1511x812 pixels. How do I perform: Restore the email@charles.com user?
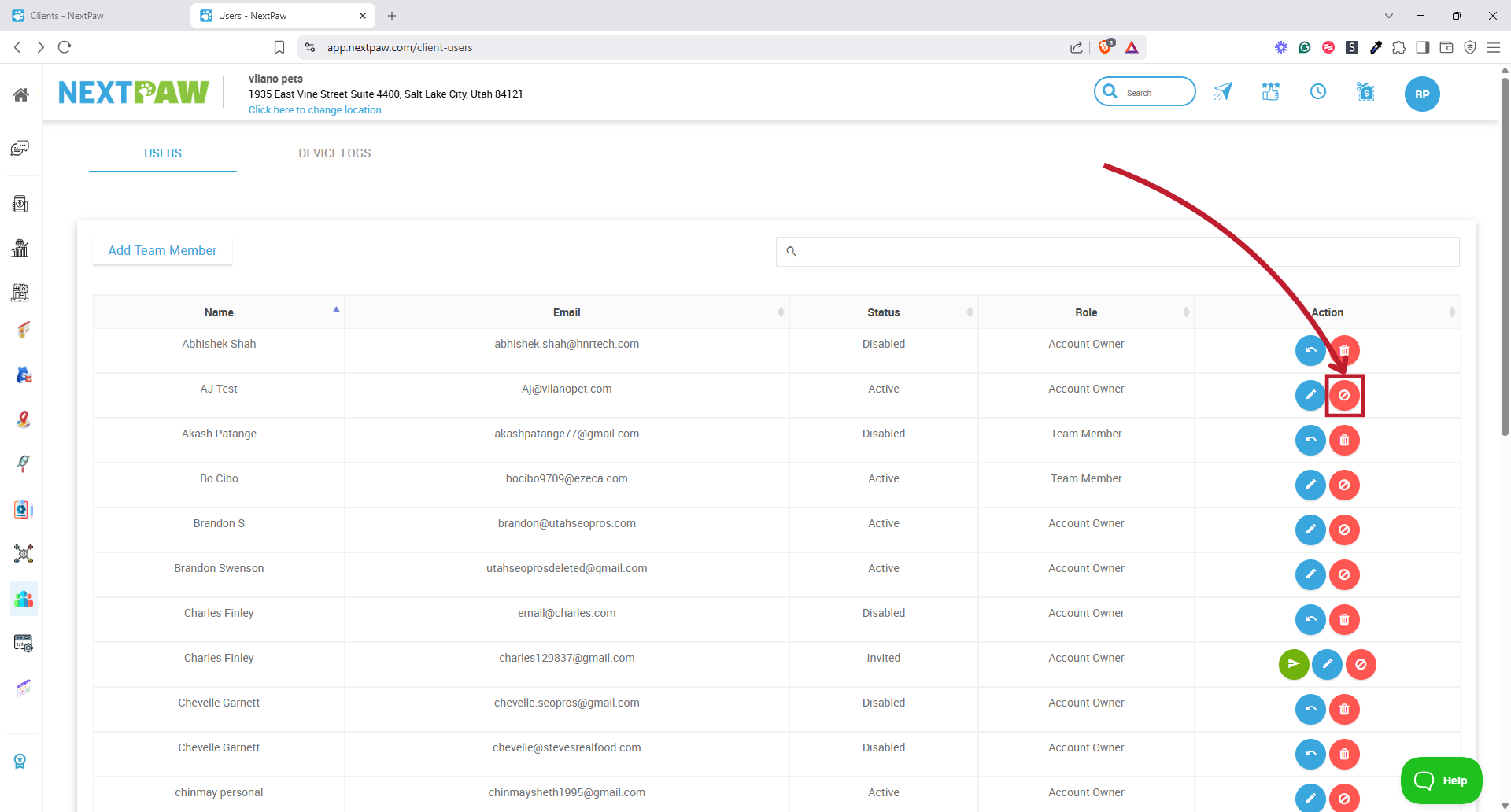pyautogui.click(x=1310, y=619)
